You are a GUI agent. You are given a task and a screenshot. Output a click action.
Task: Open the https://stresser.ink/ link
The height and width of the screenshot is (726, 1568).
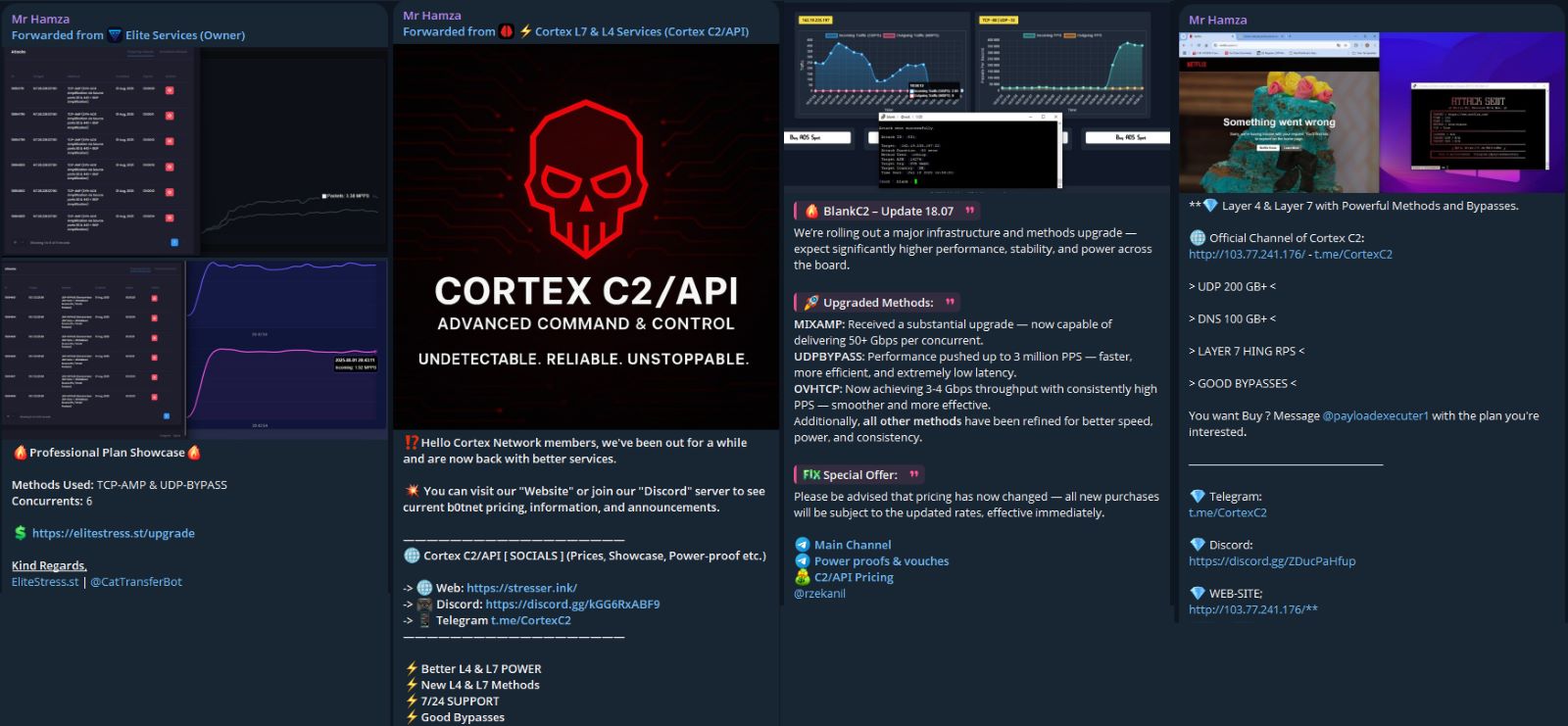click(521, 588)
